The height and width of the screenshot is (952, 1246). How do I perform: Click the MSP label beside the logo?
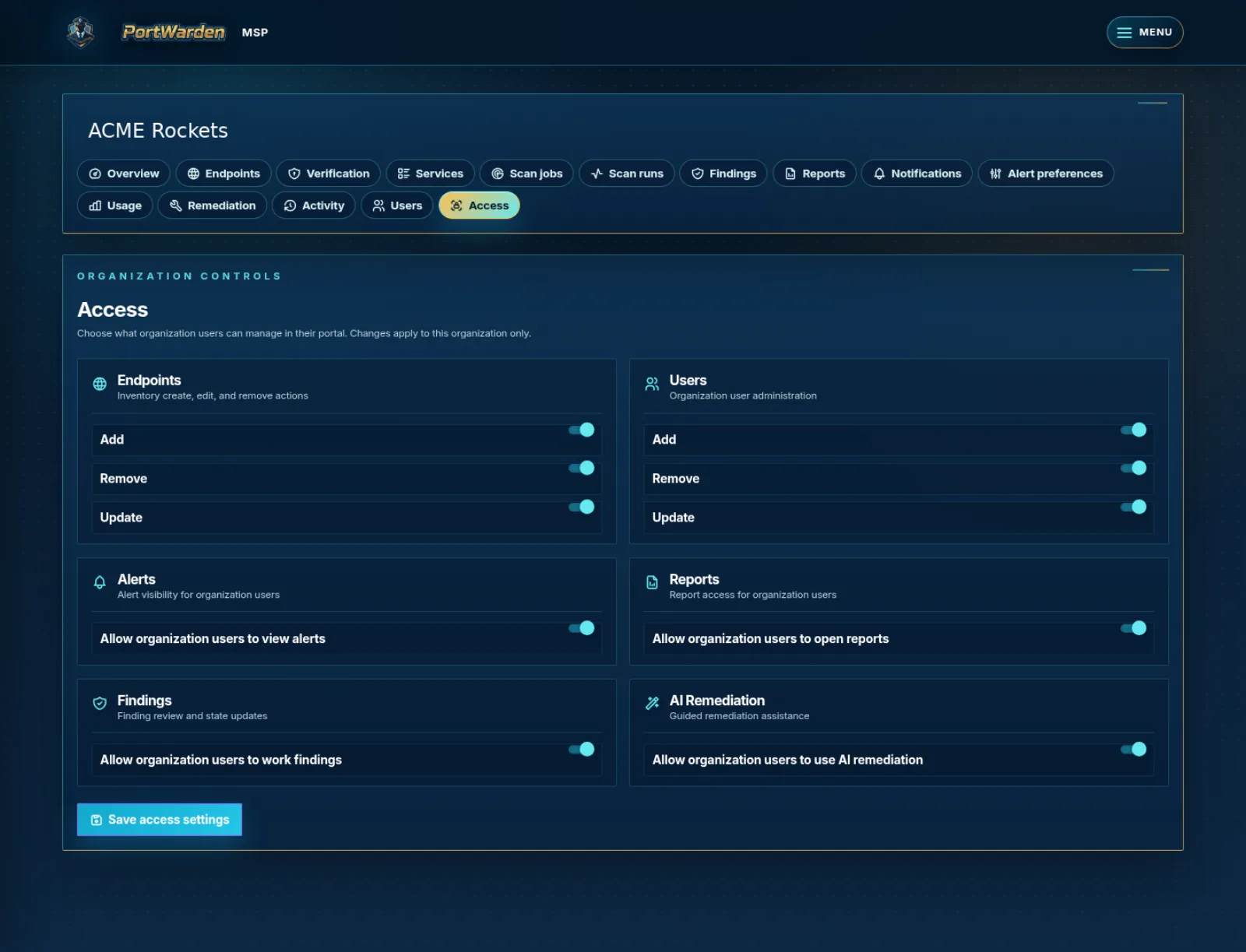(255, 33)
